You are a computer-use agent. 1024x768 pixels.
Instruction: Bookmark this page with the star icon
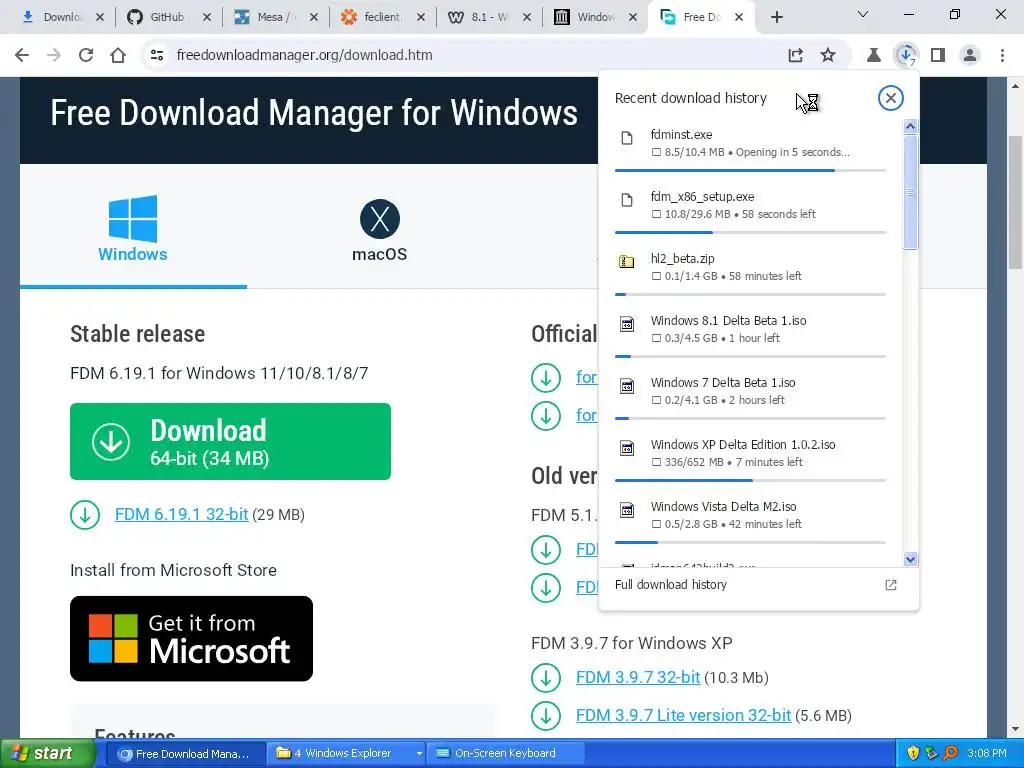pyautogui.click(x=828, y=56)
